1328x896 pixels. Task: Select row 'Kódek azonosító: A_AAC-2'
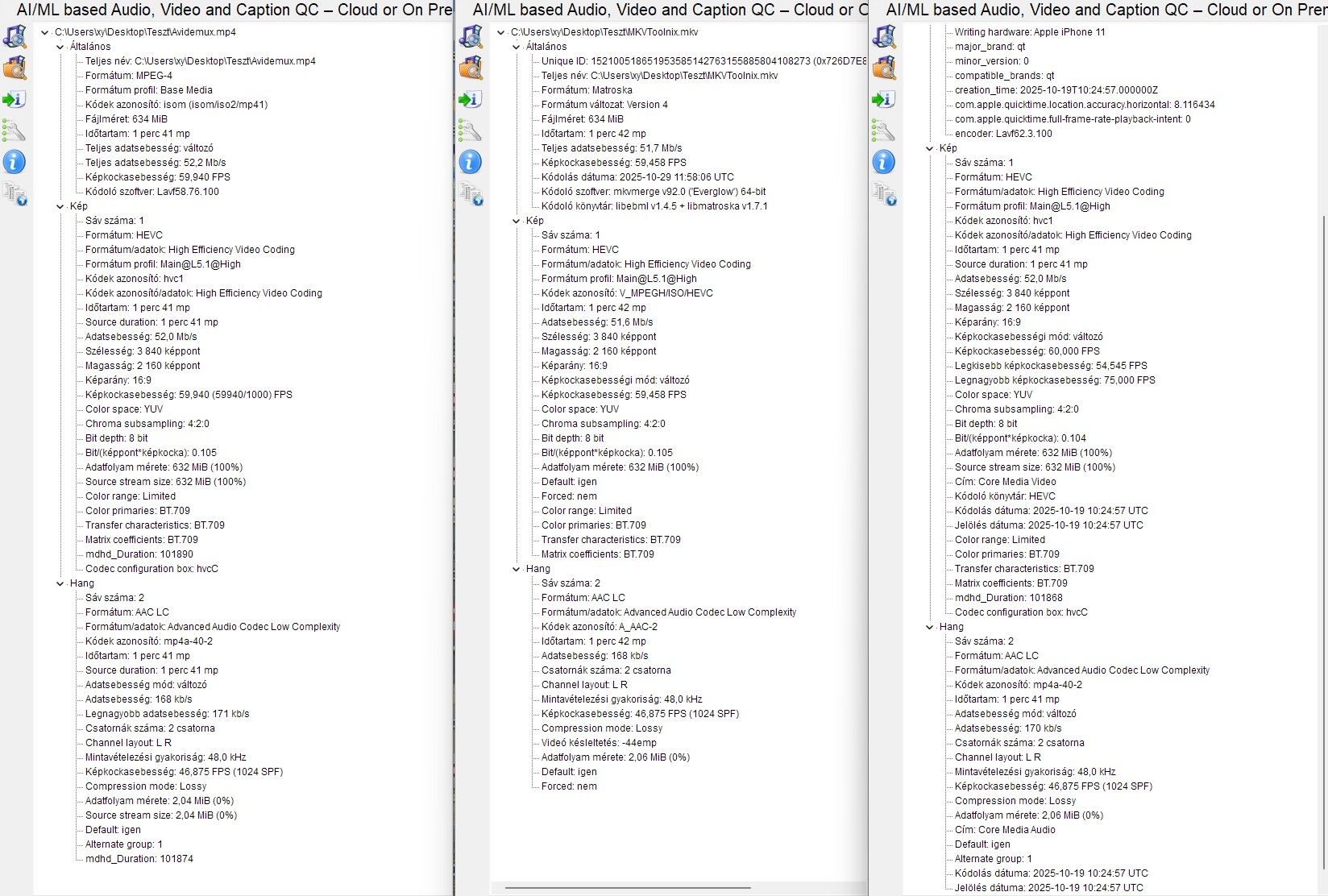pyautogui.click(x=600, y=627)
